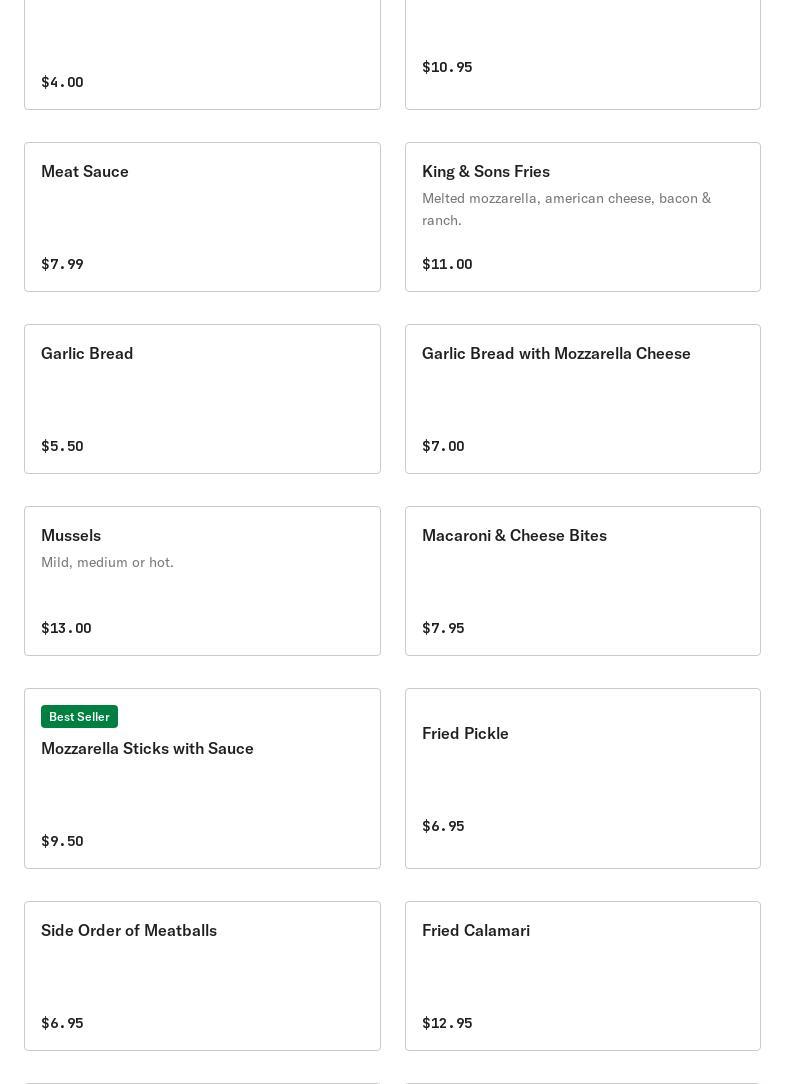The image size is (785, 1084).
Task: Choose the Garlic Bread card
Action: pyautogui.click(x=202, y=399)
